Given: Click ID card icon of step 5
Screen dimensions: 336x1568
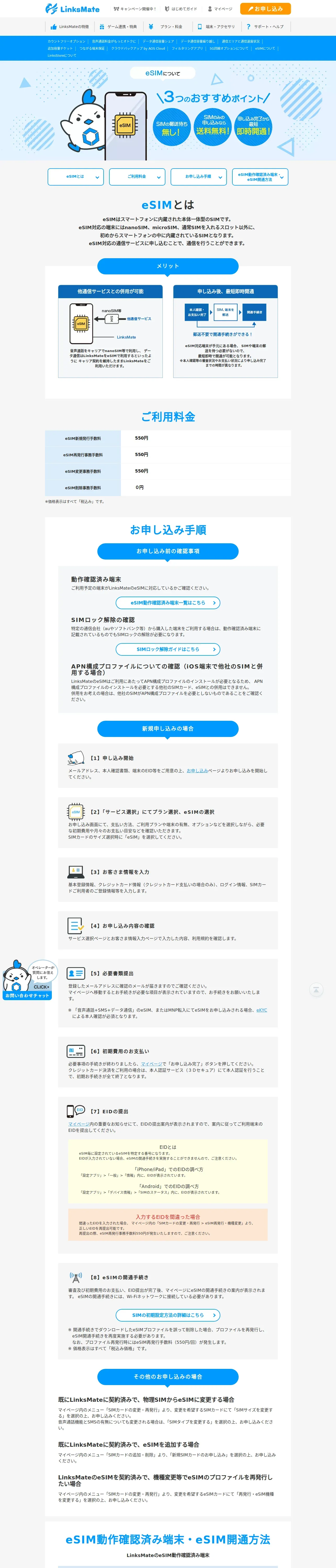Looking at the screenshot, I should [x=76, y=973].
